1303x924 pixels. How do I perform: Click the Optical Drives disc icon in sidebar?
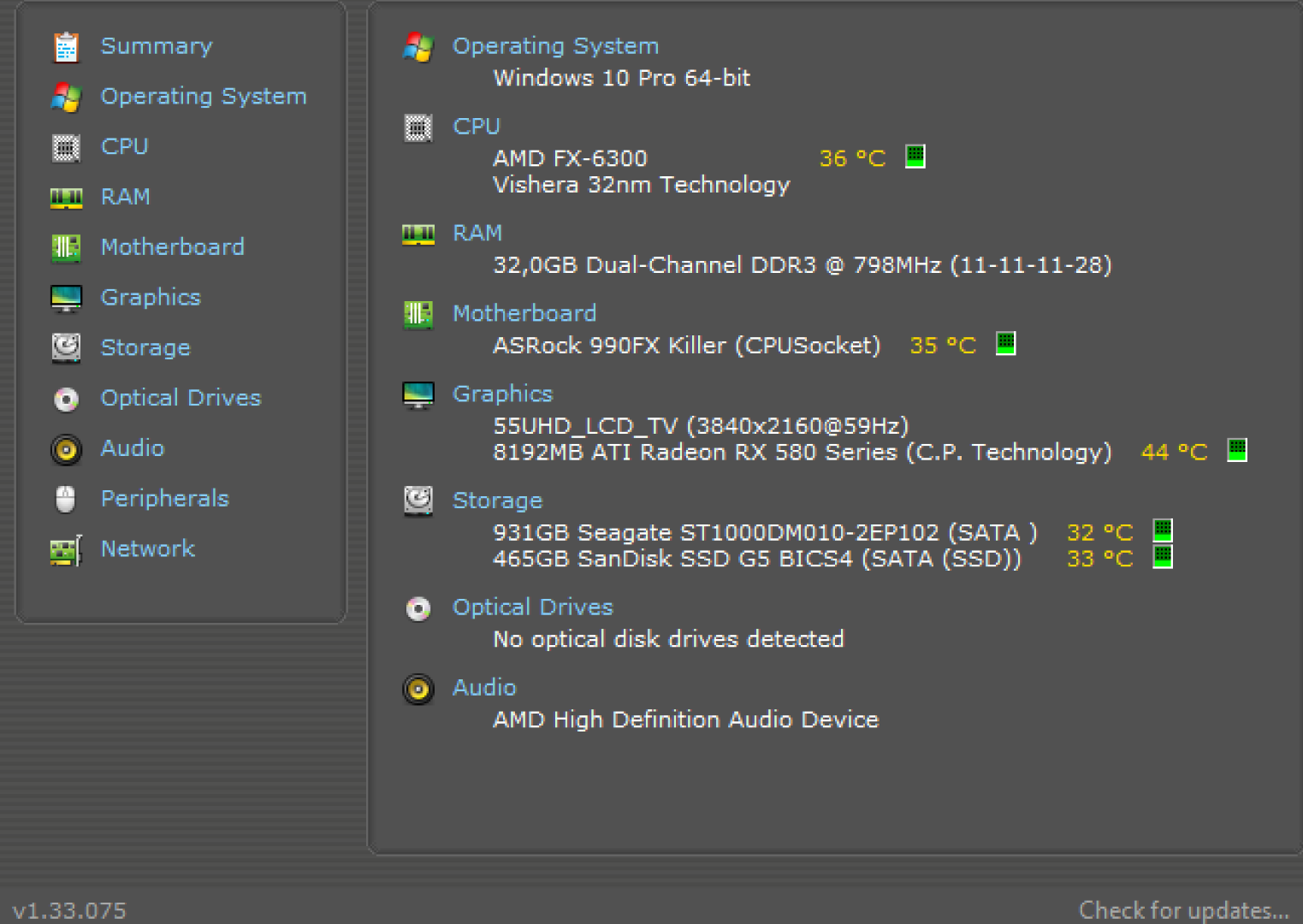click(66, 399)
